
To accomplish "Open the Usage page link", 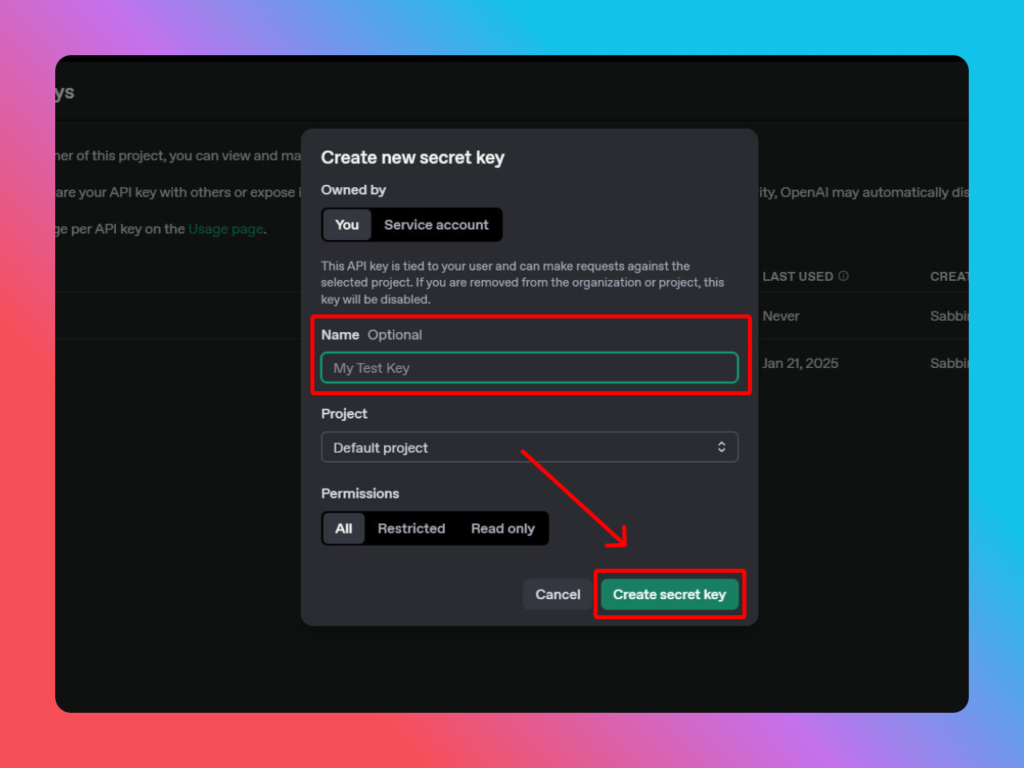I will 225,229.
